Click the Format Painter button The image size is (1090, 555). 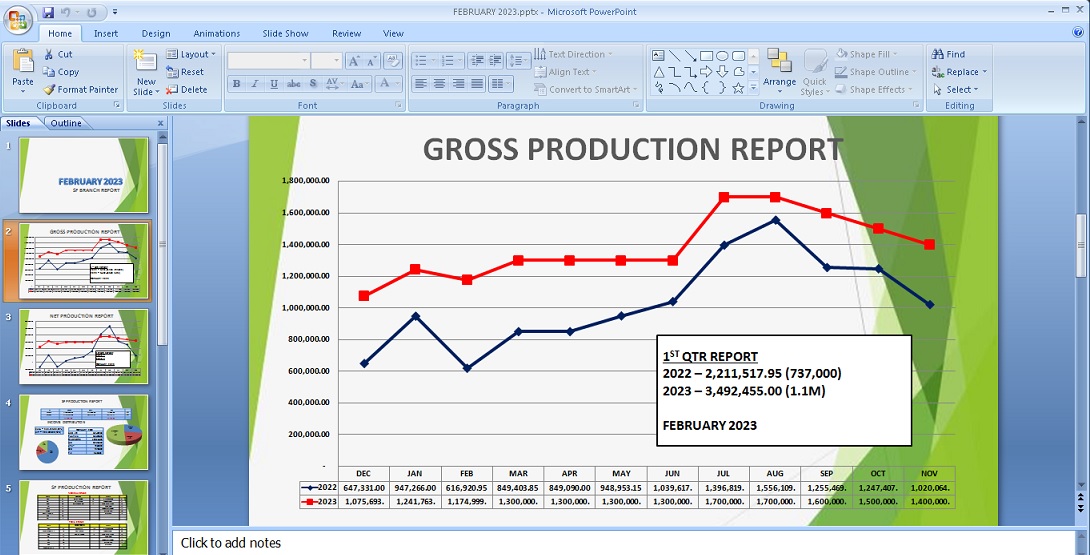pyautogui.click(x=81, y=90)
